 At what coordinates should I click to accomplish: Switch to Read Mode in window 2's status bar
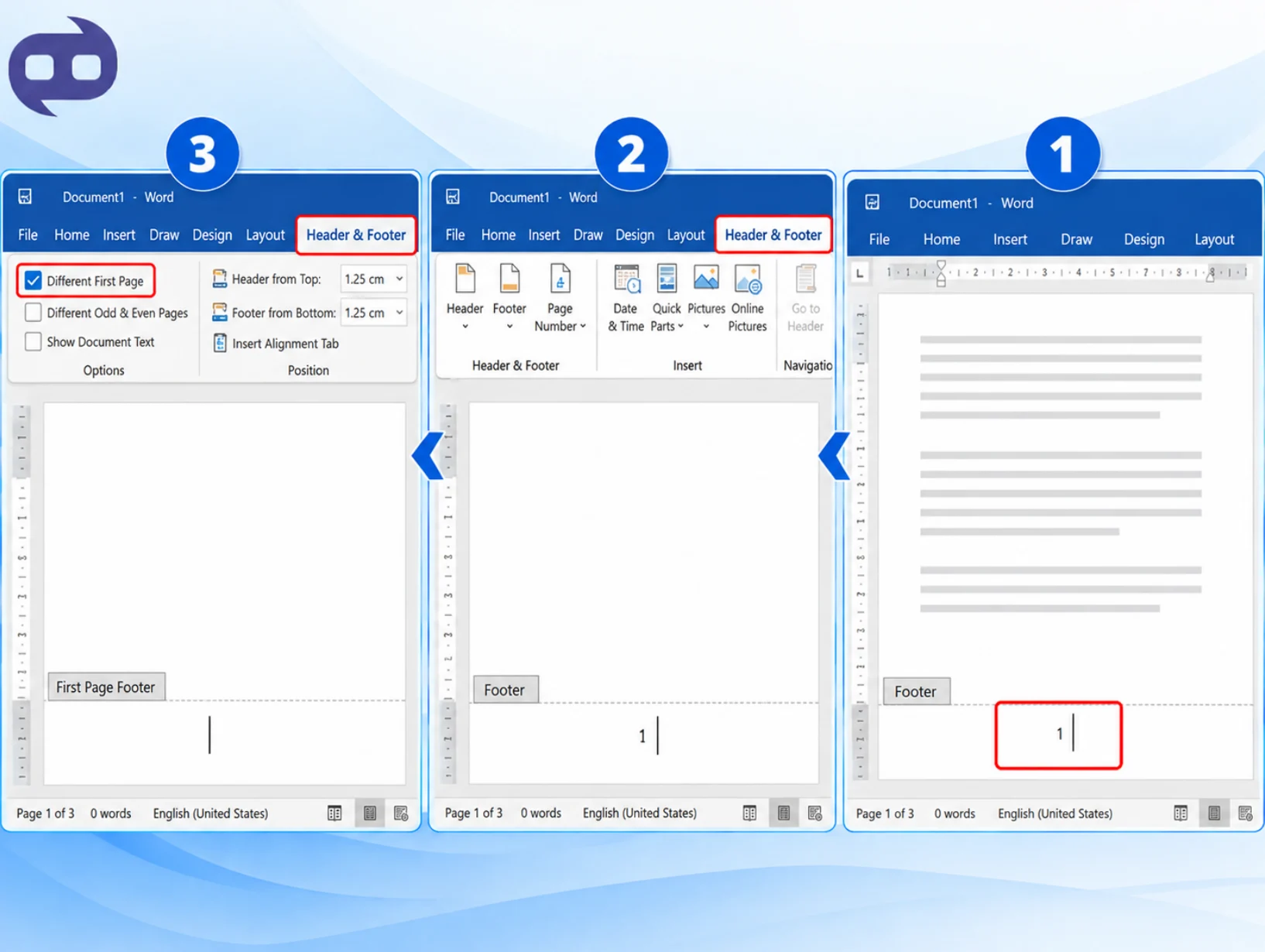(x=749, y=813)
